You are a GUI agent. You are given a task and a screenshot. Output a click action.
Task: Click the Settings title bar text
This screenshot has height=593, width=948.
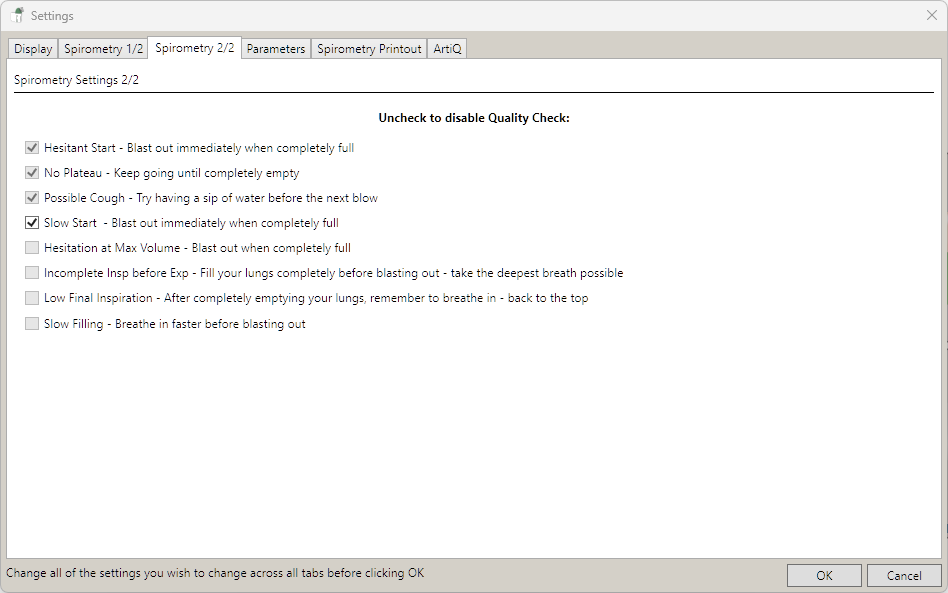[52, 16]
